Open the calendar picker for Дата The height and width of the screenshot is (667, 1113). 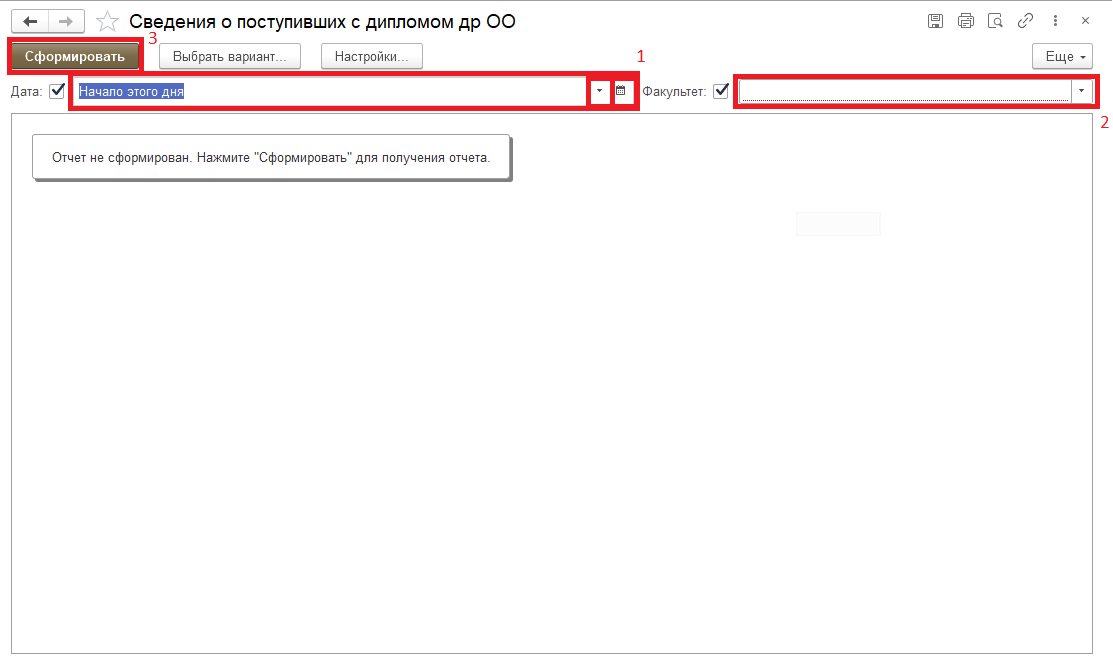click(621, 91)
